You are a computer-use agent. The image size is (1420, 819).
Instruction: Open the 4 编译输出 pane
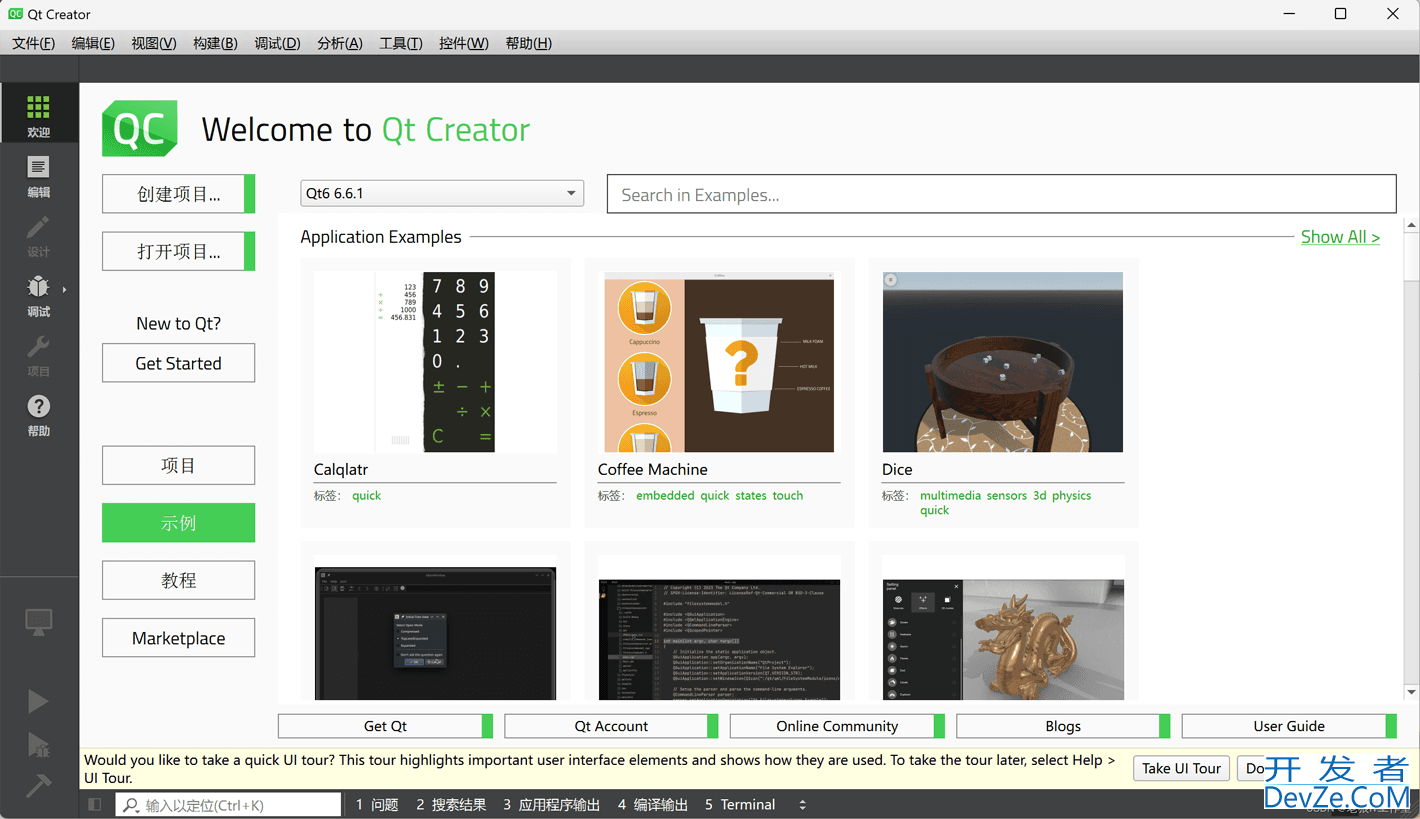pyautogui.click(x=653, y=805)
